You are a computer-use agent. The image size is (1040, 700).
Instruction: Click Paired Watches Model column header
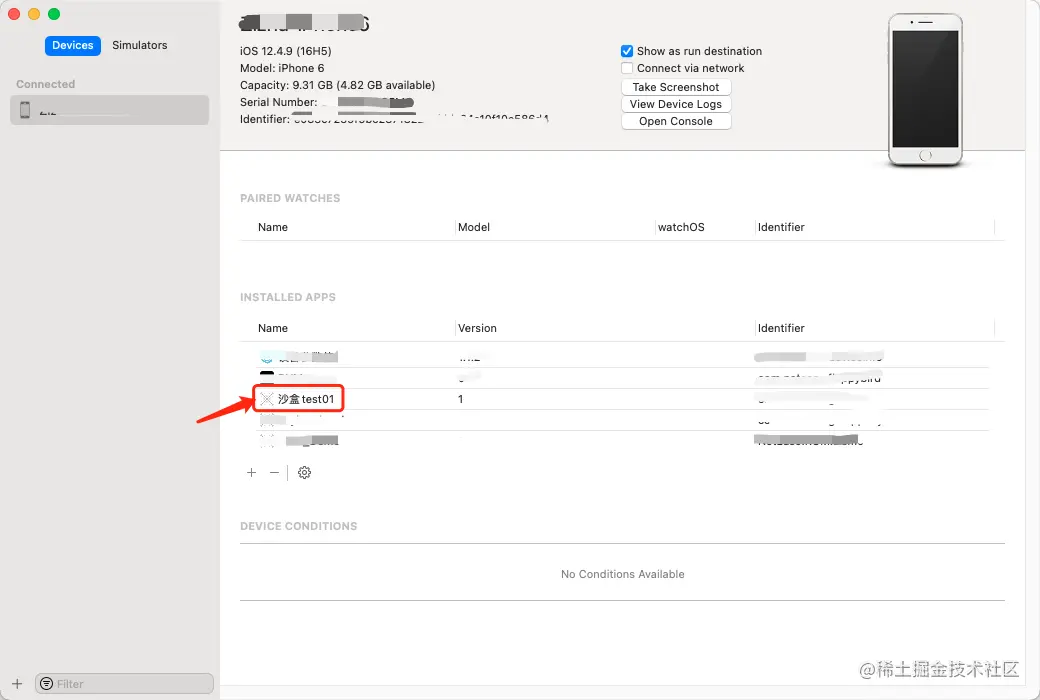[x=474, y=227]
